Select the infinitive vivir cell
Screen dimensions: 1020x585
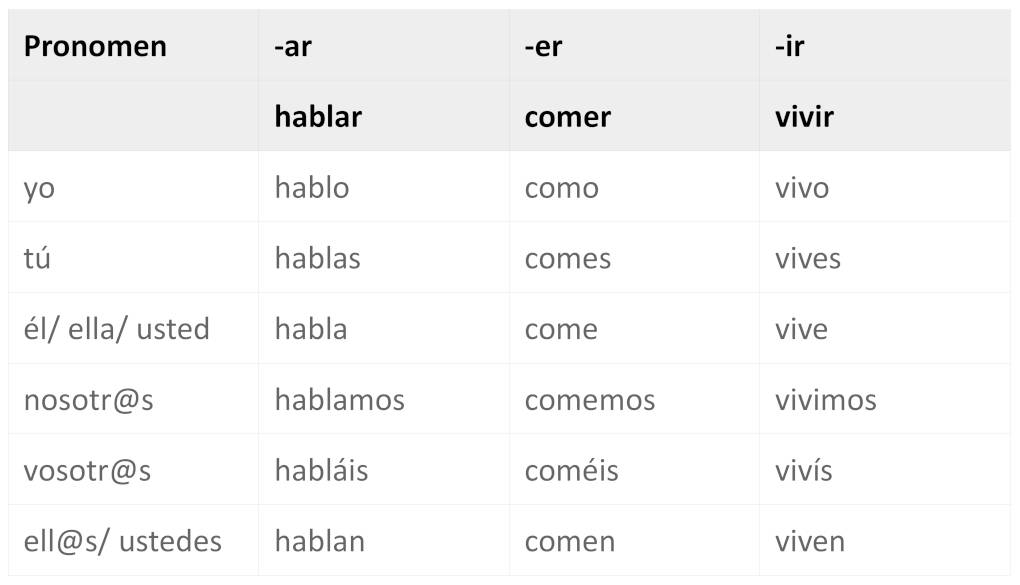(x=804, y=117)
